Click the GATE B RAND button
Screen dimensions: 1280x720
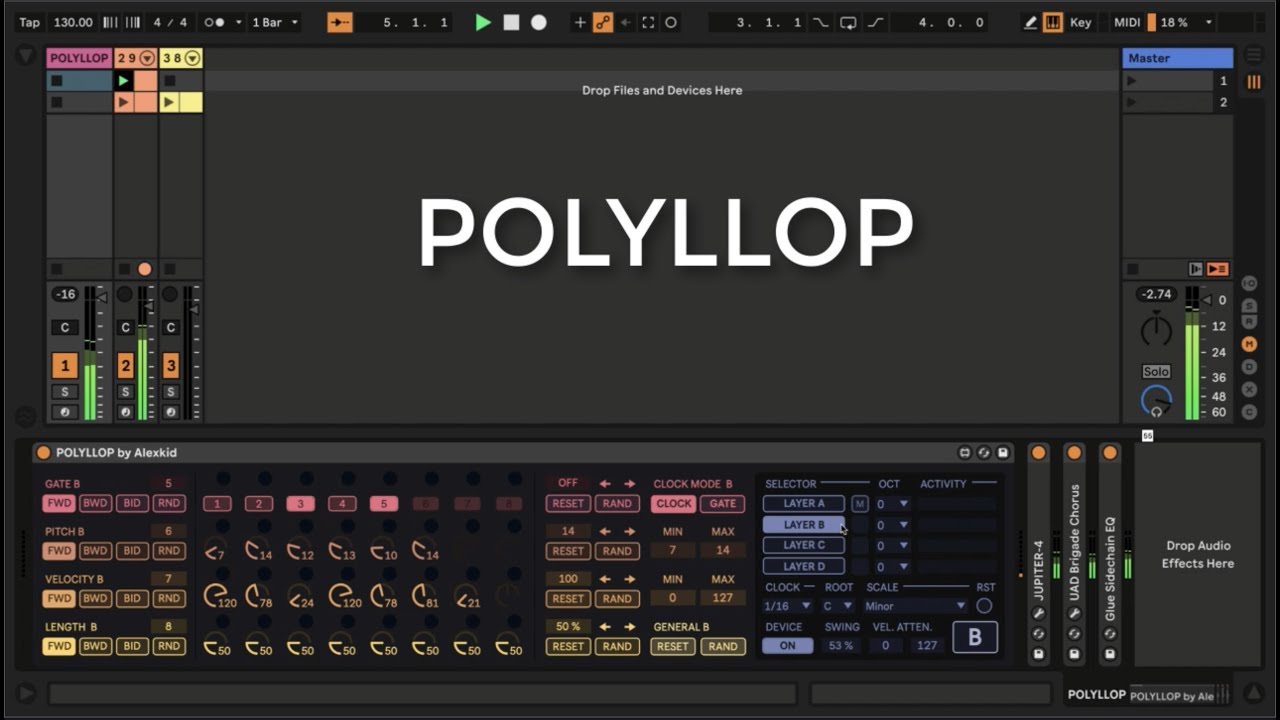617,504
